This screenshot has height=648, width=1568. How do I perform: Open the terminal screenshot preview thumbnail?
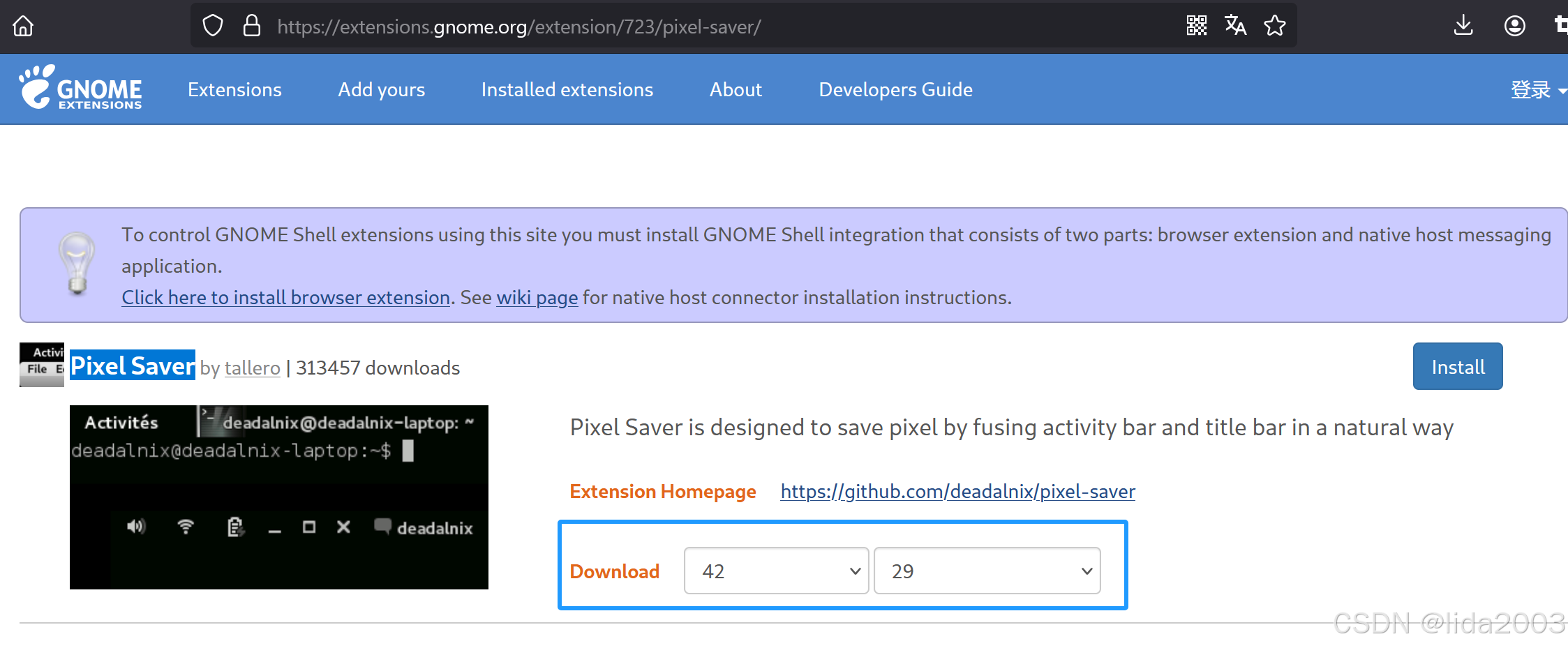coord(279,497)
